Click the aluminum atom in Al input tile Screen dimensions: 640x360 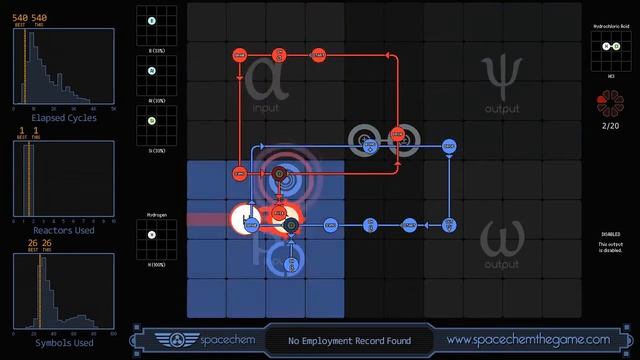tap(151, 71)
